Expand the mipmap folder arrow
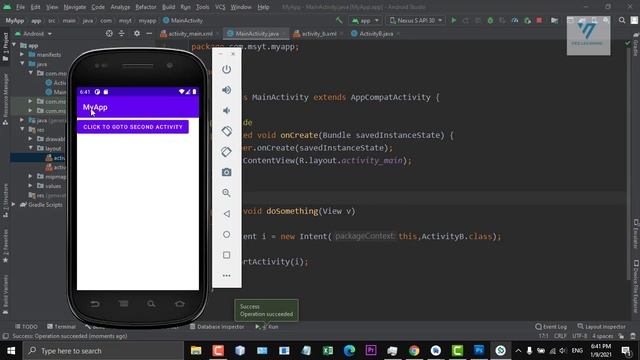 click(x=31, y=176)
